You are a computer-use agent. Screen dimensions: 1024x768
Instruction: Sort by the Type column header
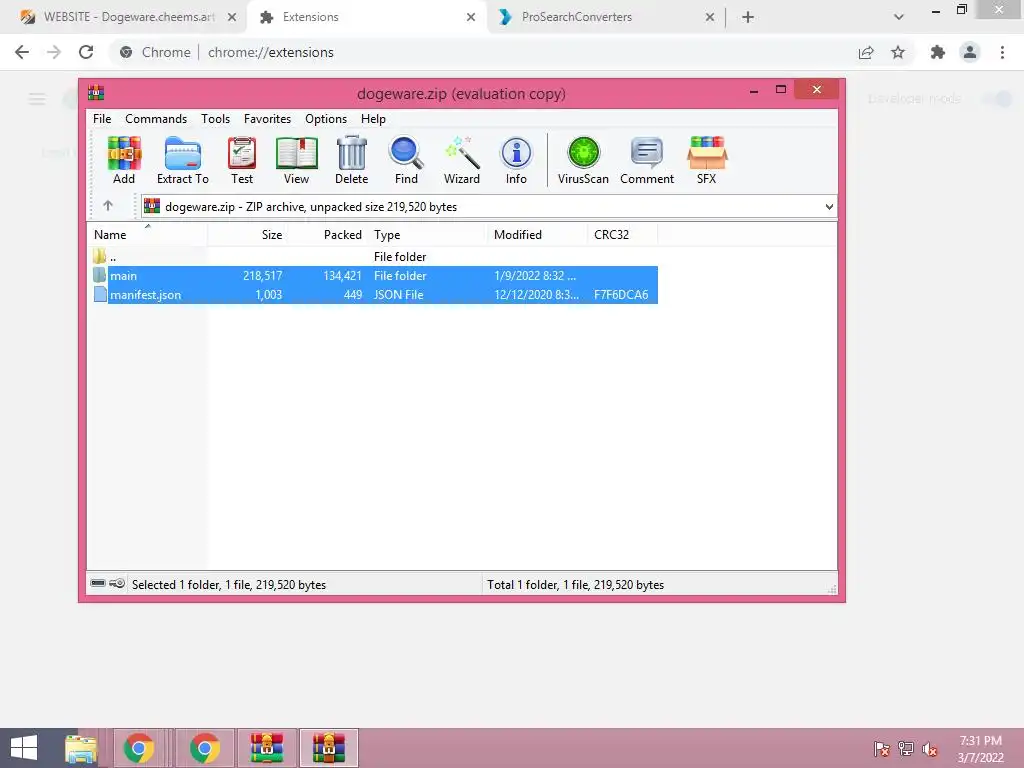pyautogui.click(x=428, y=234)
